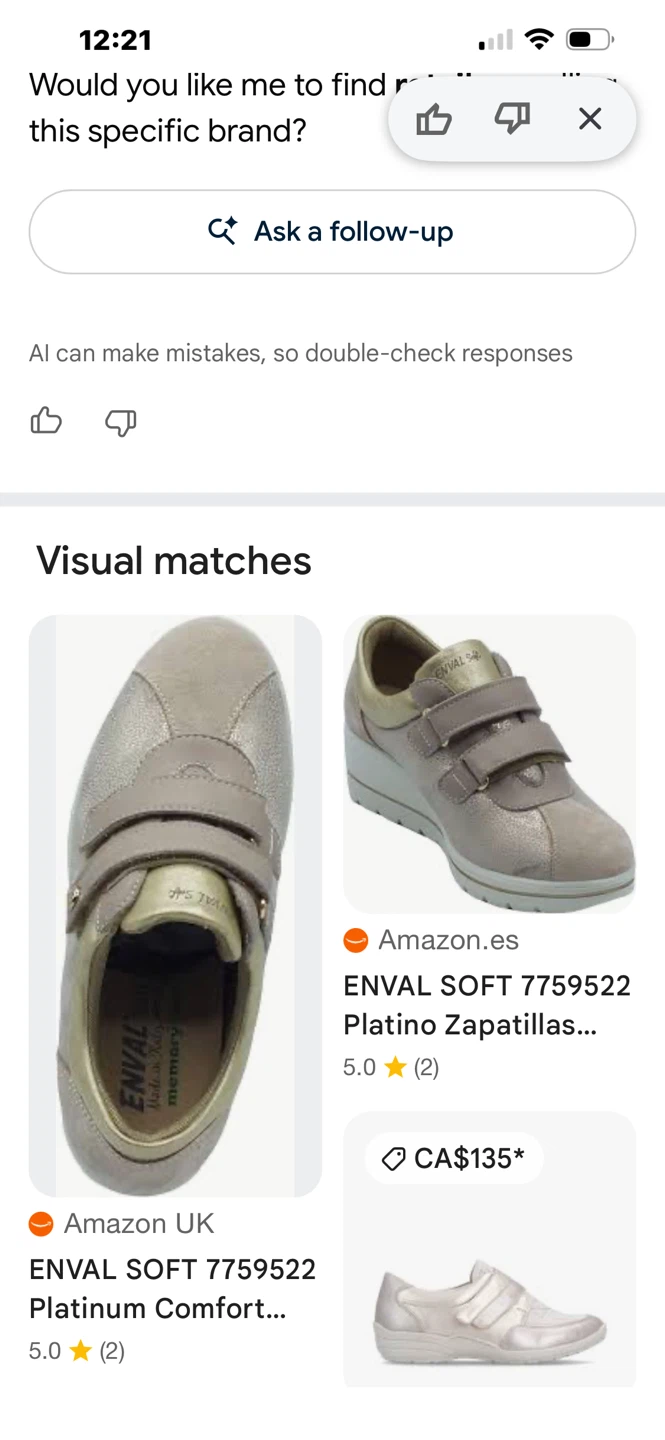This screenshot has width=665, height=1440.
Task: Tap the CA$135 price tag badge
Action: 454,1158
